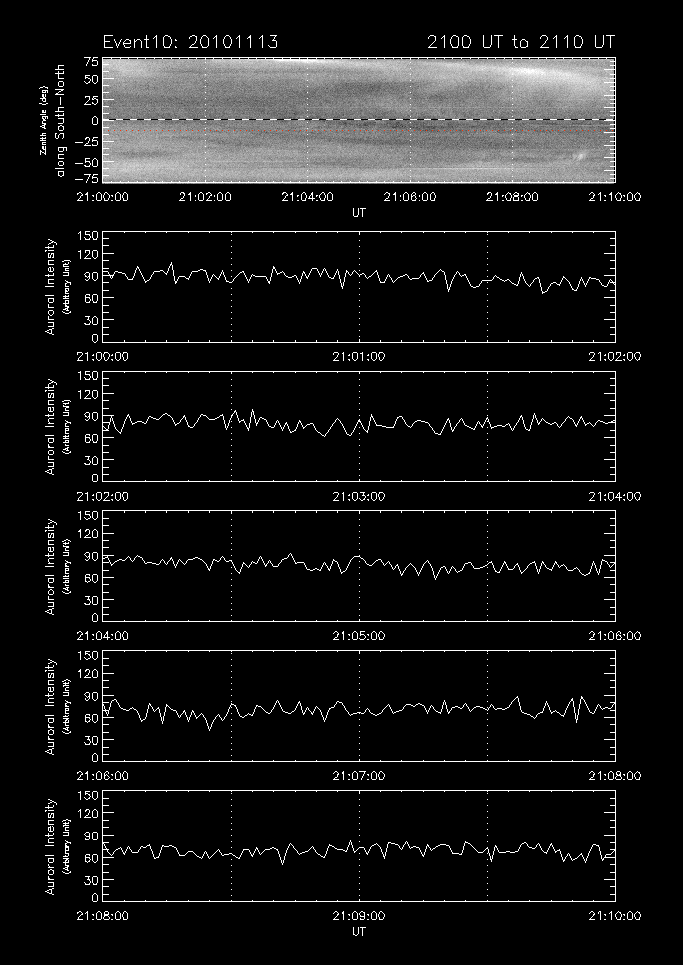Click the keogram's "21:06:00" time axis label
The width and height of the screenshot is (683, 965).
[x=410, y=197]
